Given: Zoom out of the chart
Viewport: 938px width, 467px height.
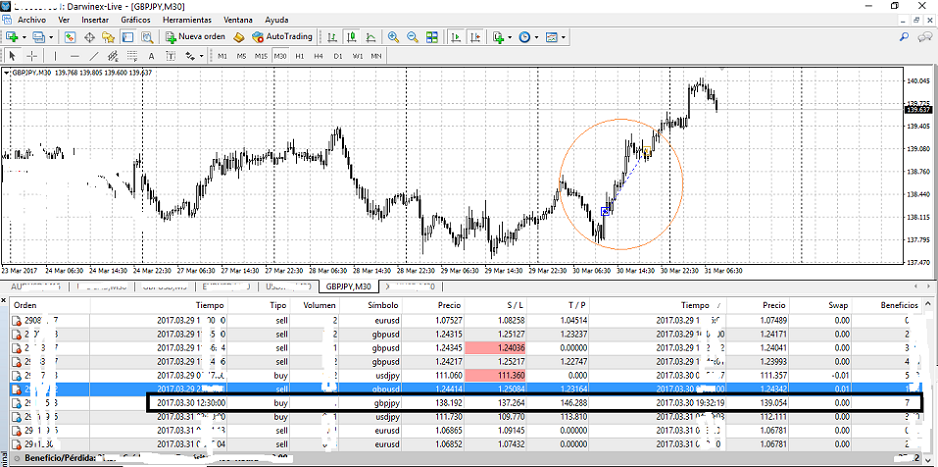Looking at the screenshot, I should [412, 37].
